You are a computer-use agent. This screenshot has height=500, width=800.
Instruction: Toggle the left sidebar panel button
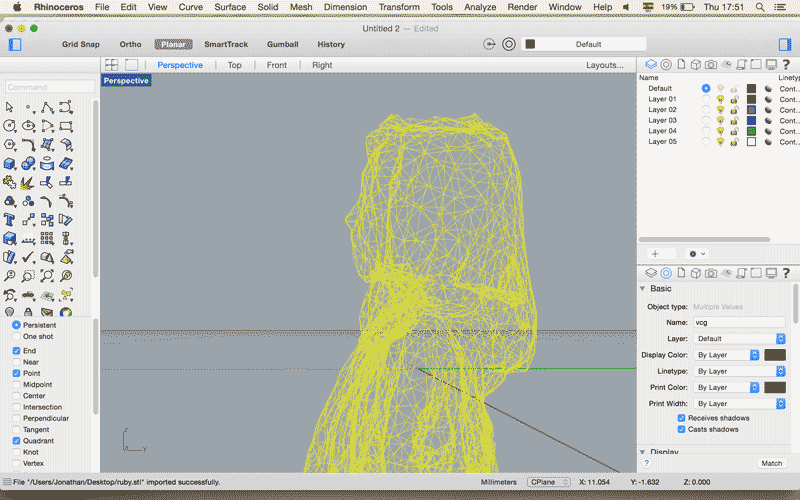(x=15, y=44)
